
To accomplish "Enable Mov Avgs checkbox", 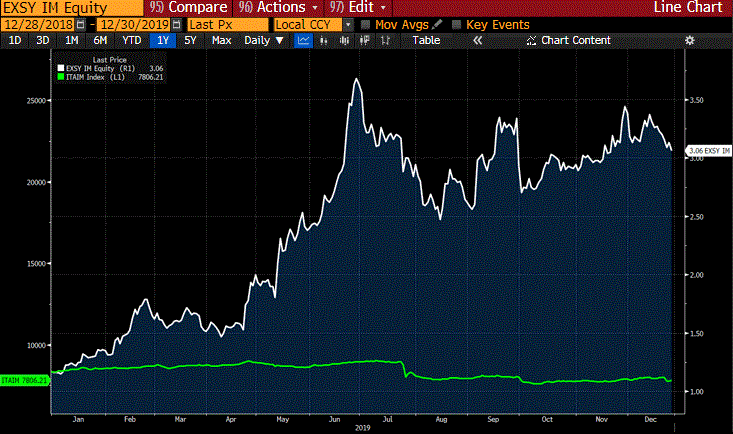I will (366, 25).
